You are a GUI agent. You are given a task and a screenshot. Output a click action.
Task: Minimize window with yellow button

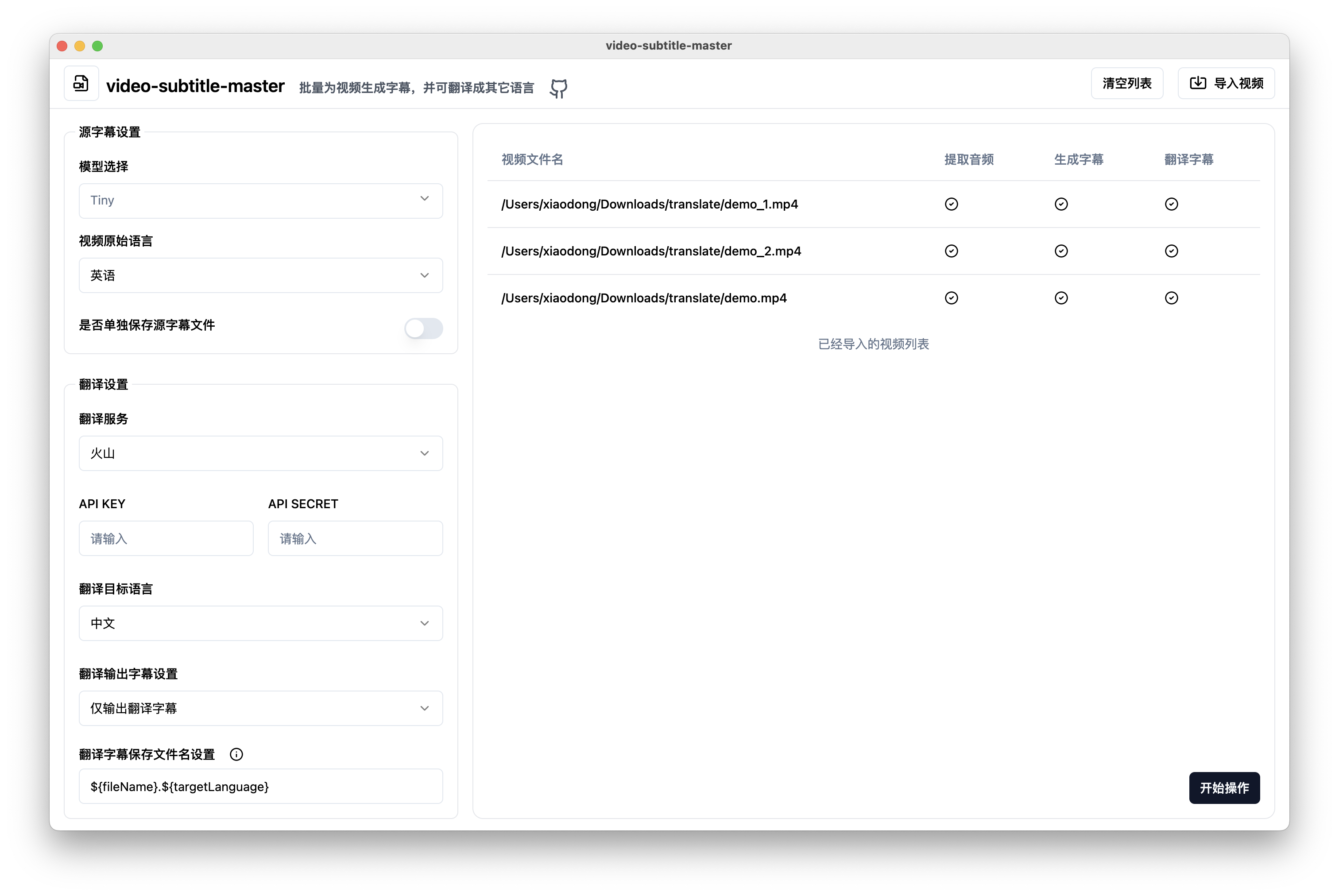(80, 46)
